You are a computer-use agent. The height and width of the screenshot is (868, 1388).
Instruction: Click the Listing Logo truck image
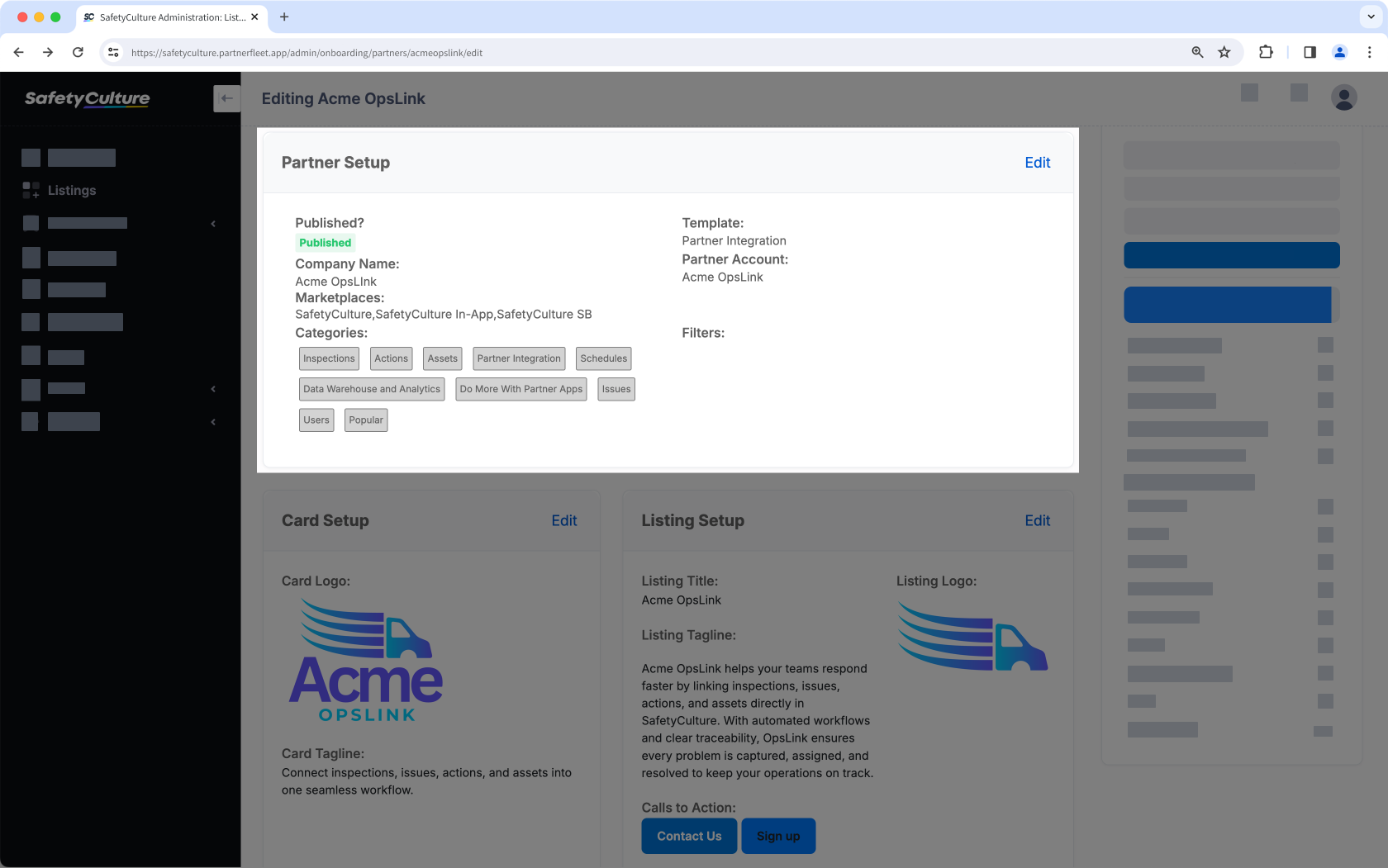click(972, 636)
